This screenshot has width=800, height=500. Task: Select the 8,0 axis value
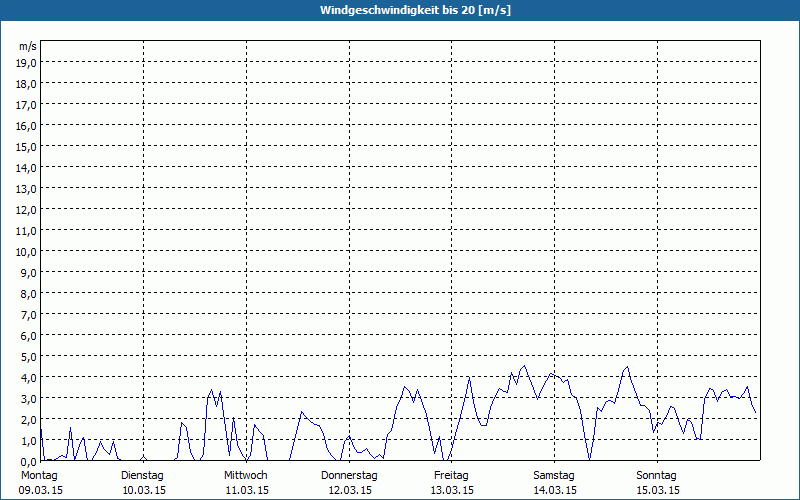pyautogui.click(x=28, y=294)
